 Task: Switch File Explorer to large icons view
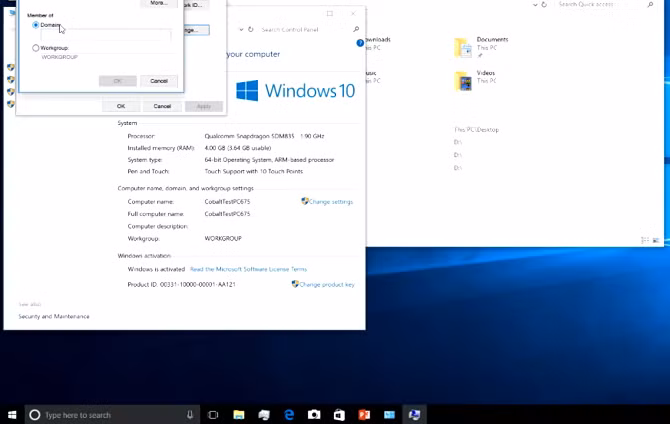656,241
